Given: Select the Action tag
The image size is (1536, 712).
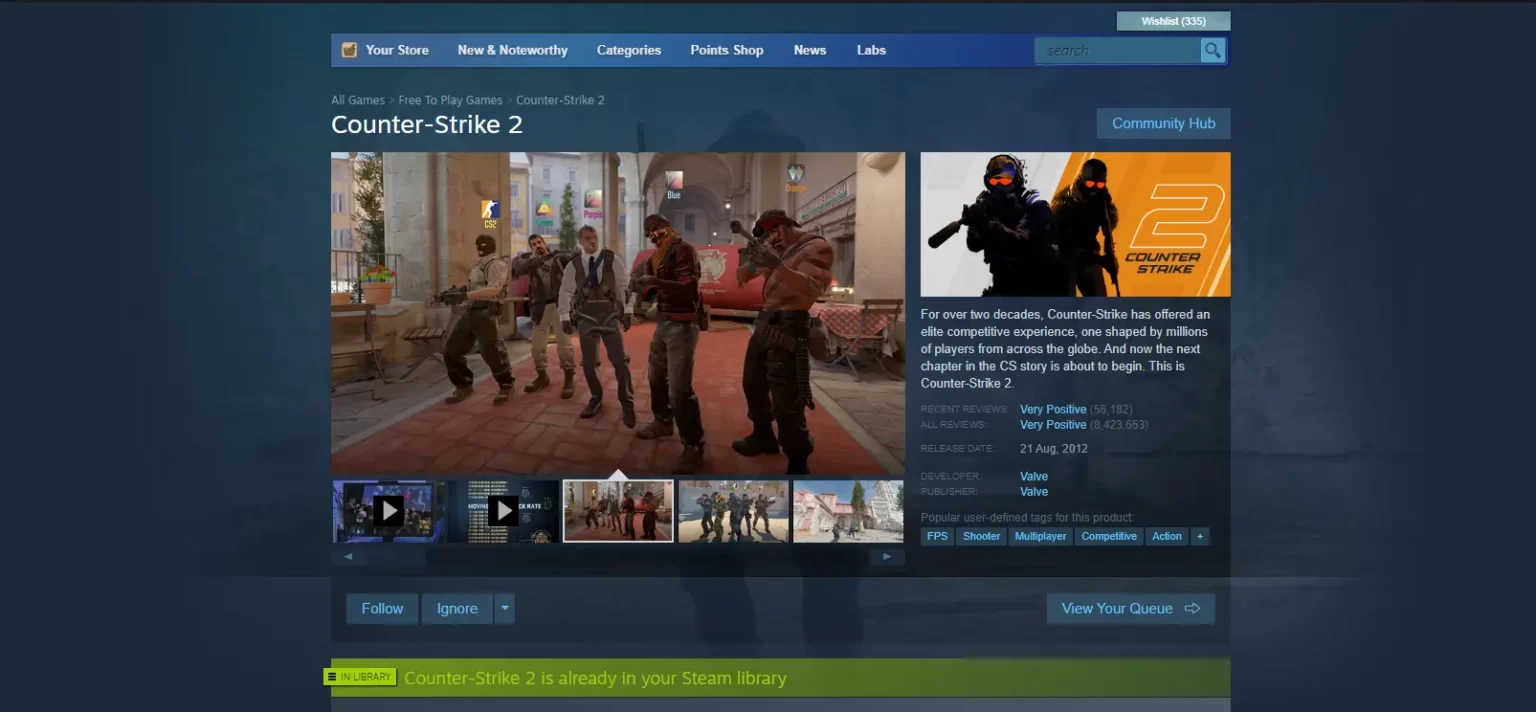Looking at the screenshot, I should (1167, 537).
